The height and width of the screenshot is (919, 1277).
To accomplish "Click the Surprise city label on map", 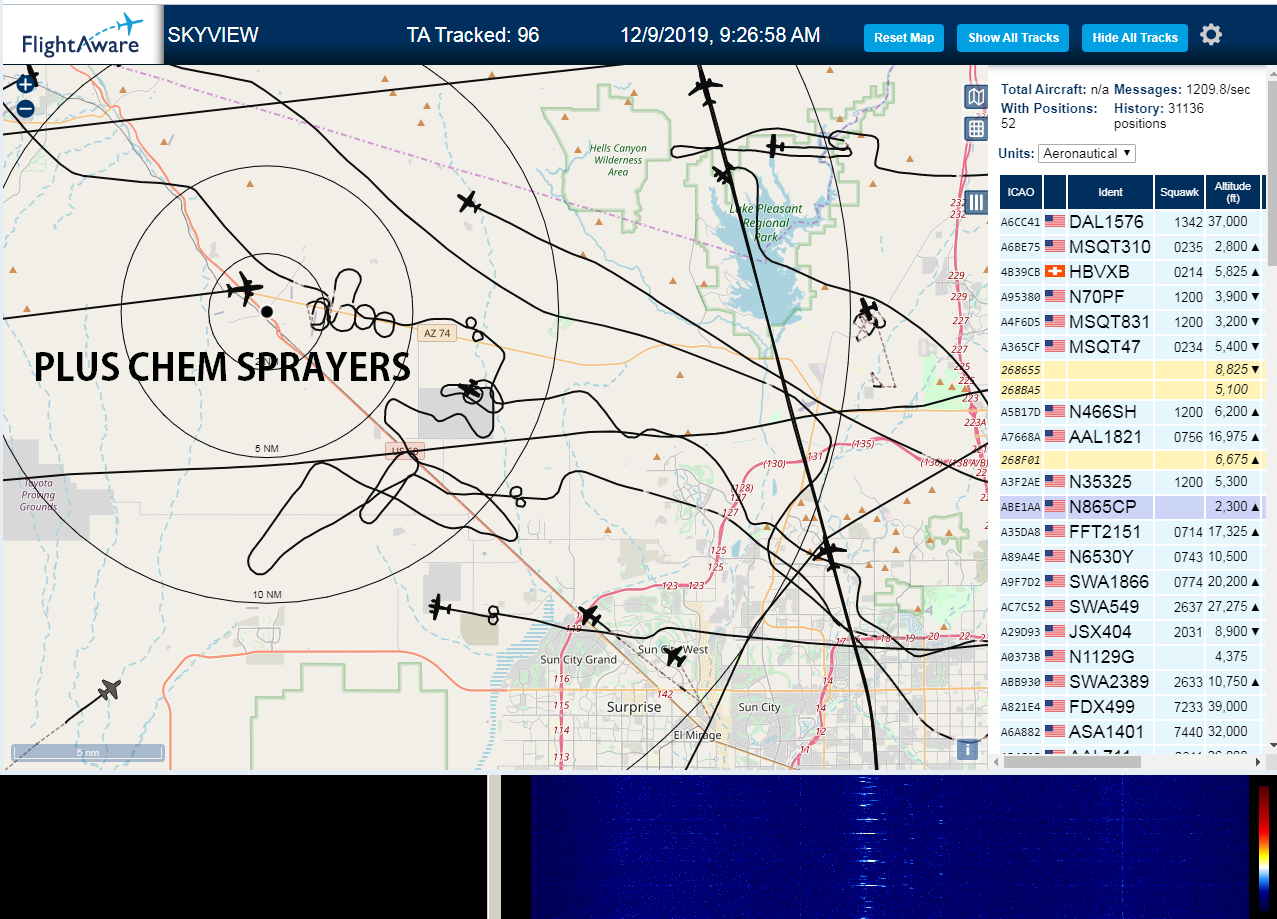I will (x=634, y=707).
